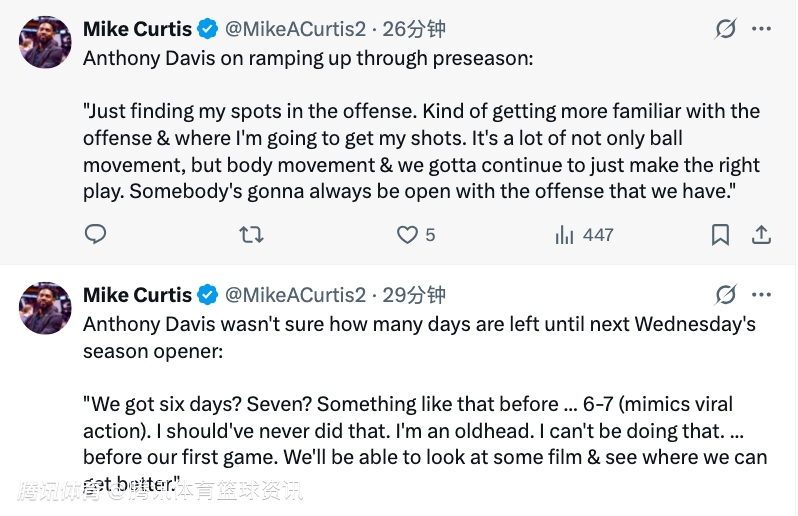798x516 pixels.
Task: Like the tweet with 5 likes
Action: coord(407,235)
